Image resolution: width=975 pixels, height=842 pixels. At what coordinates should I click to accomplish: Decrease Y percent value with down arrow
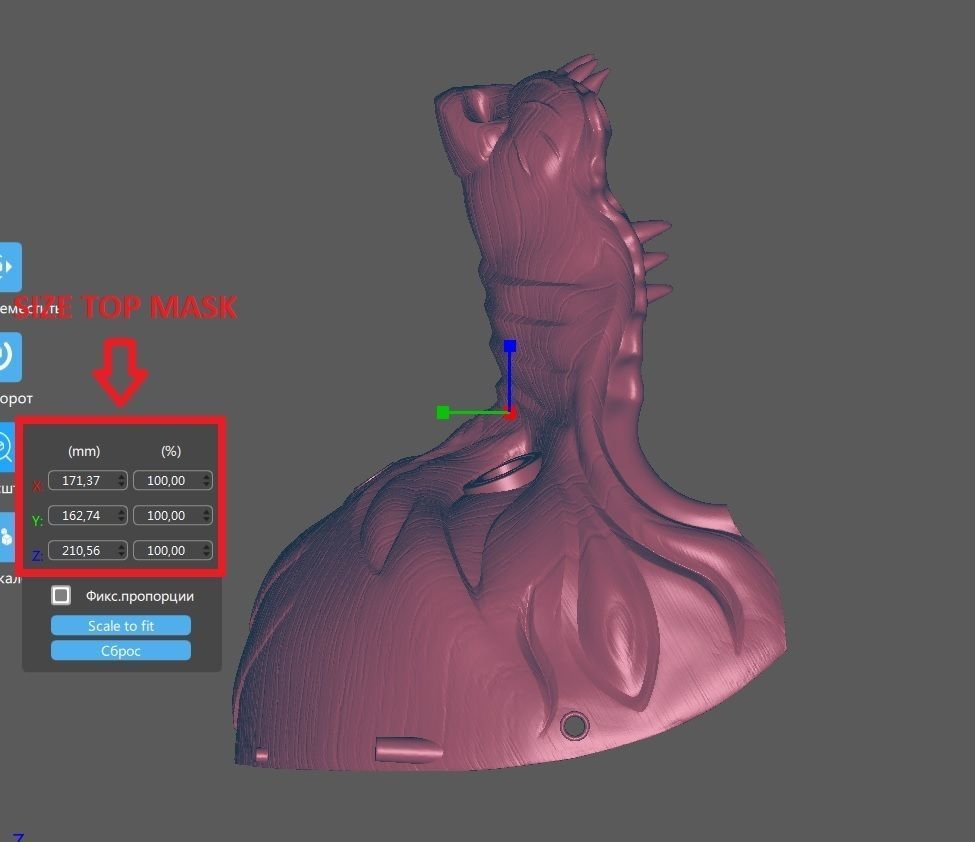coord(206,519)
